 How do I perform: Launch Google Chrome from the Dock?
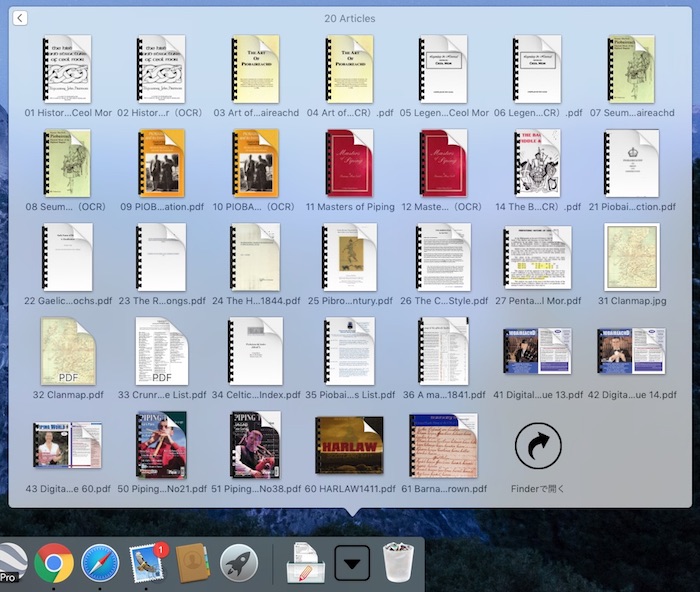pyautogui.click(x=54, y=563)
